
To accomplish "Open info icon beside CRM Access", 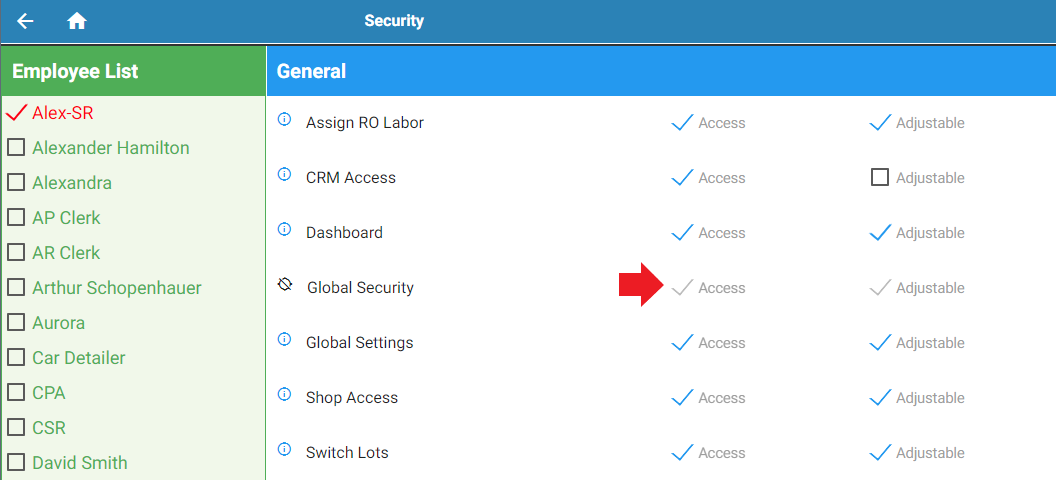I will [x=284, y=174].
